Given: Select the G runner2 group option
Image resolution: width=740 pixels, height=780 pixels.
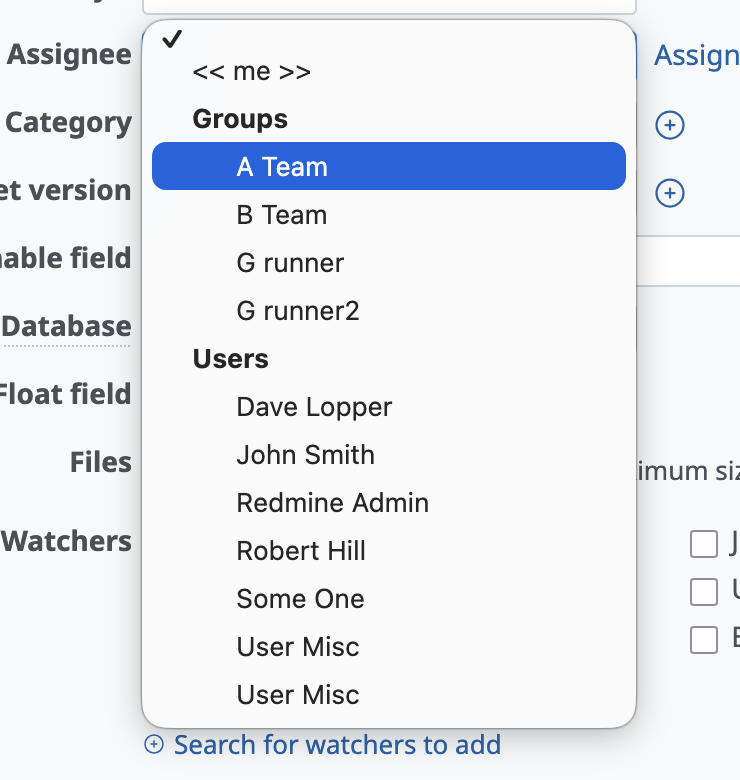Looking at the screenshot, I should (298, 311).
